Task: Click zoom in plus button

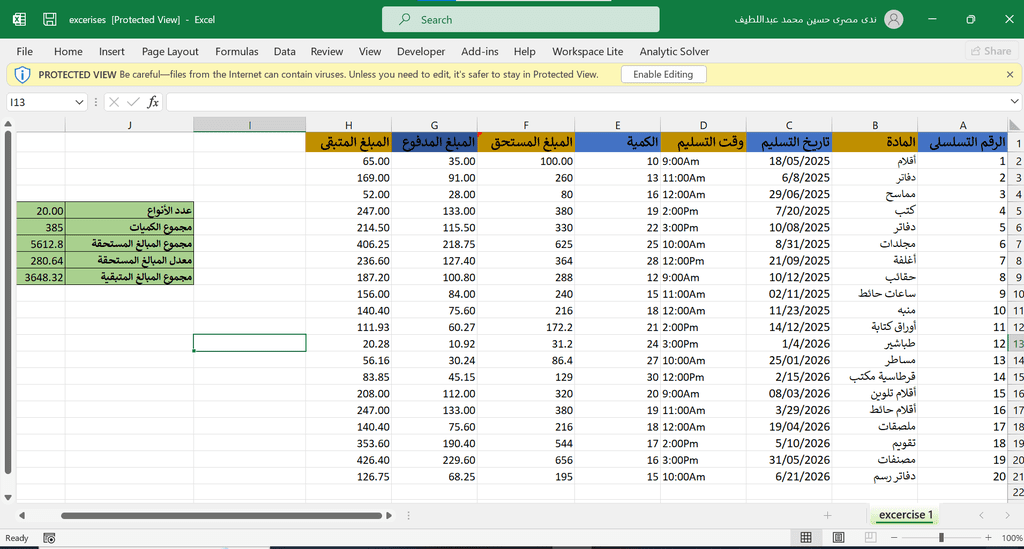Action: click(989, 538)
